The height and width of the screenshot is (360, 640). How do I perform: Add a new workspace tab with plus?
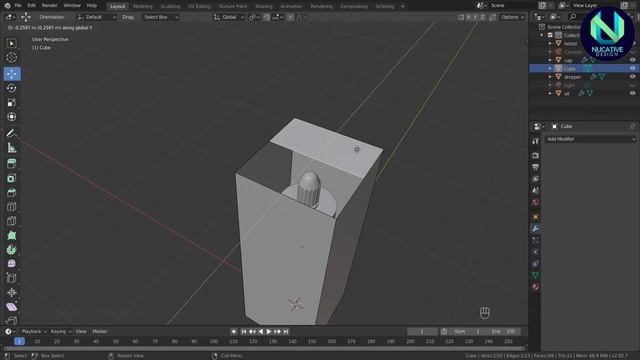point(402,6)
